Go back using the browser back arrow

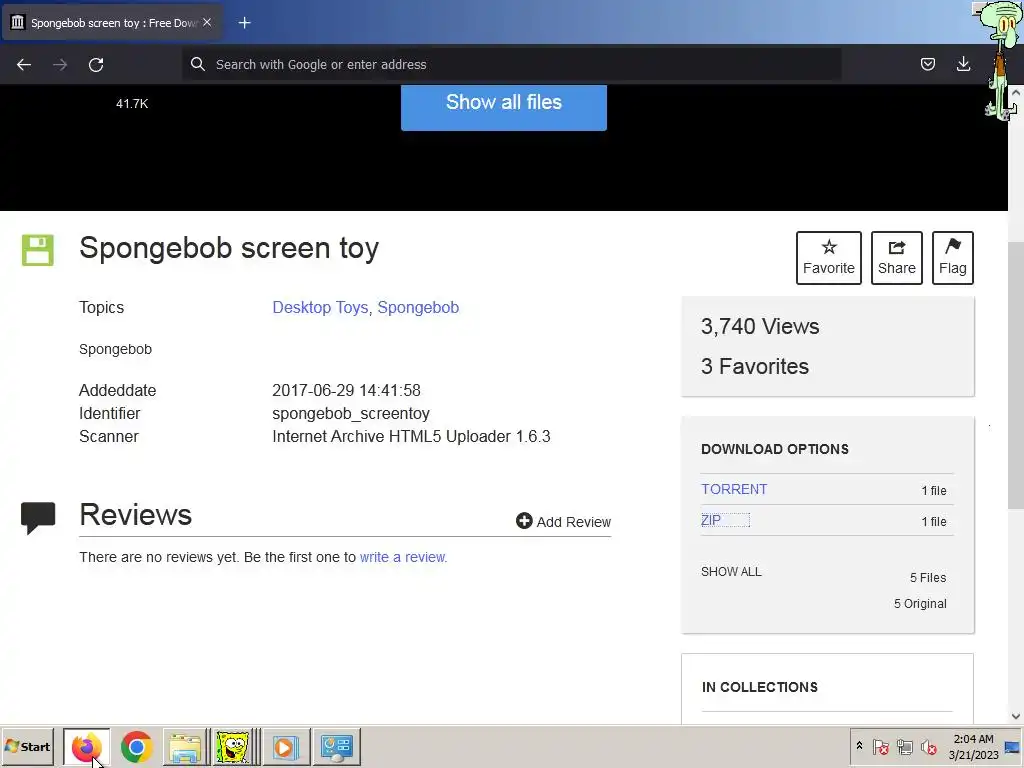pos(24,64)
